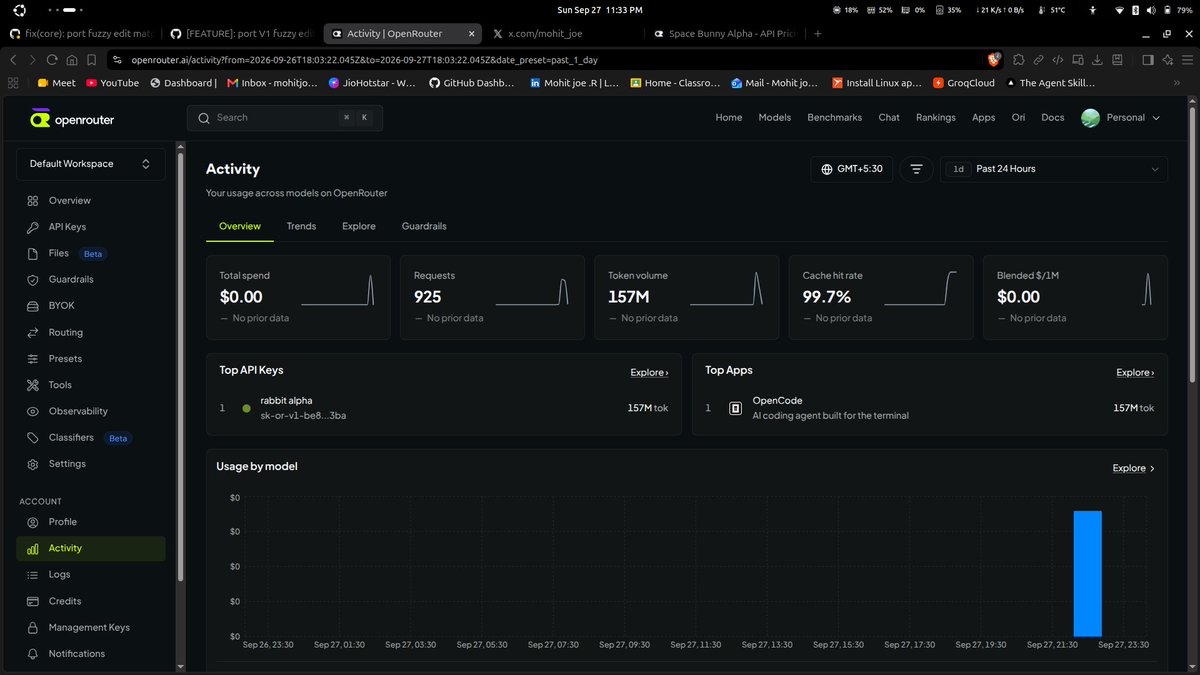Viewport: 1200px width, 675px height.
Task: Open Benchmarks in top navigation
Action: (834, 117)
